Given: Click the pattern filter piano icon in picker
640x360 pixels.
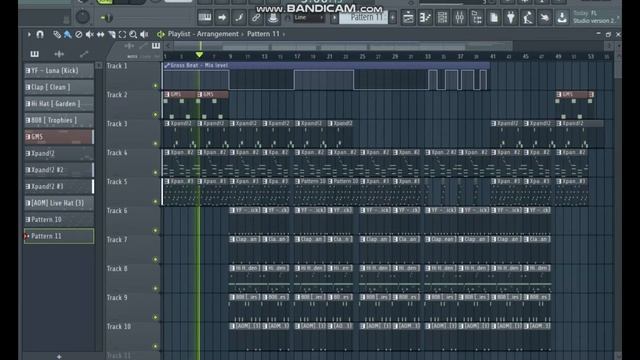Looking at the screenshot, I should click(35, 54).
